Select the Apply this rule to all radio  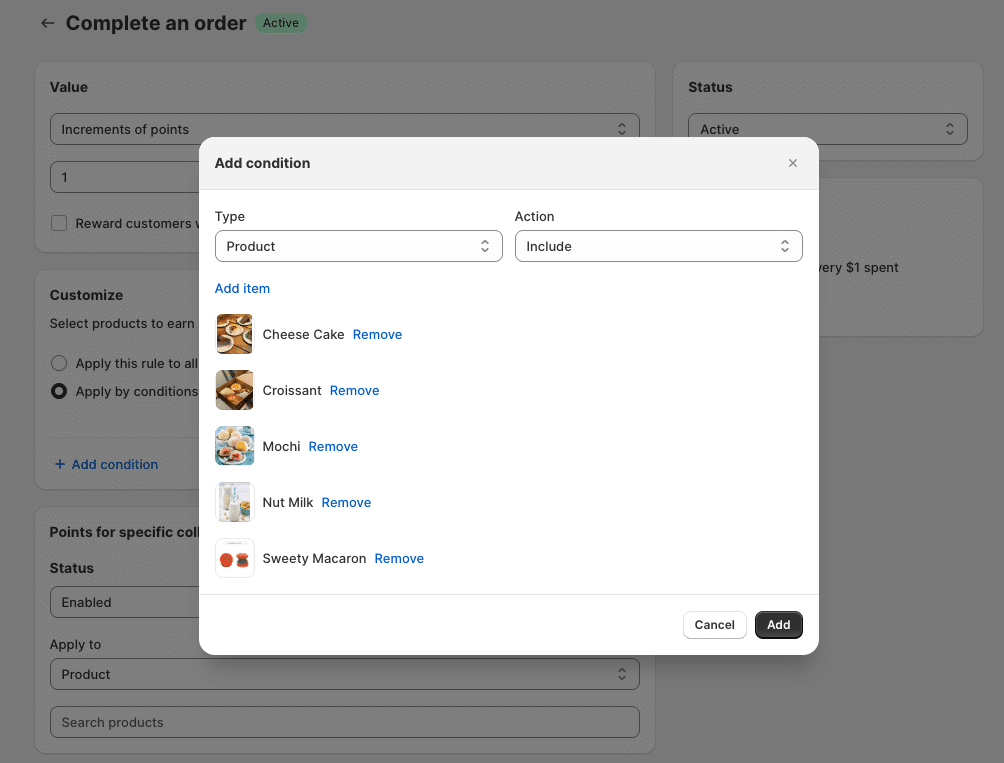click(x=59, y=363)
